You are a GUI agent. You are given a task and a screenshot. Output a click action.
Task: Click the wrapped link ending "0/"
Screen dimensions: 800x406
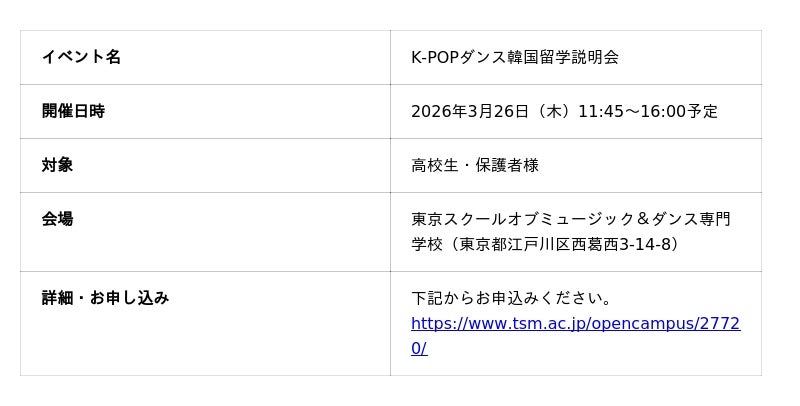419,348
